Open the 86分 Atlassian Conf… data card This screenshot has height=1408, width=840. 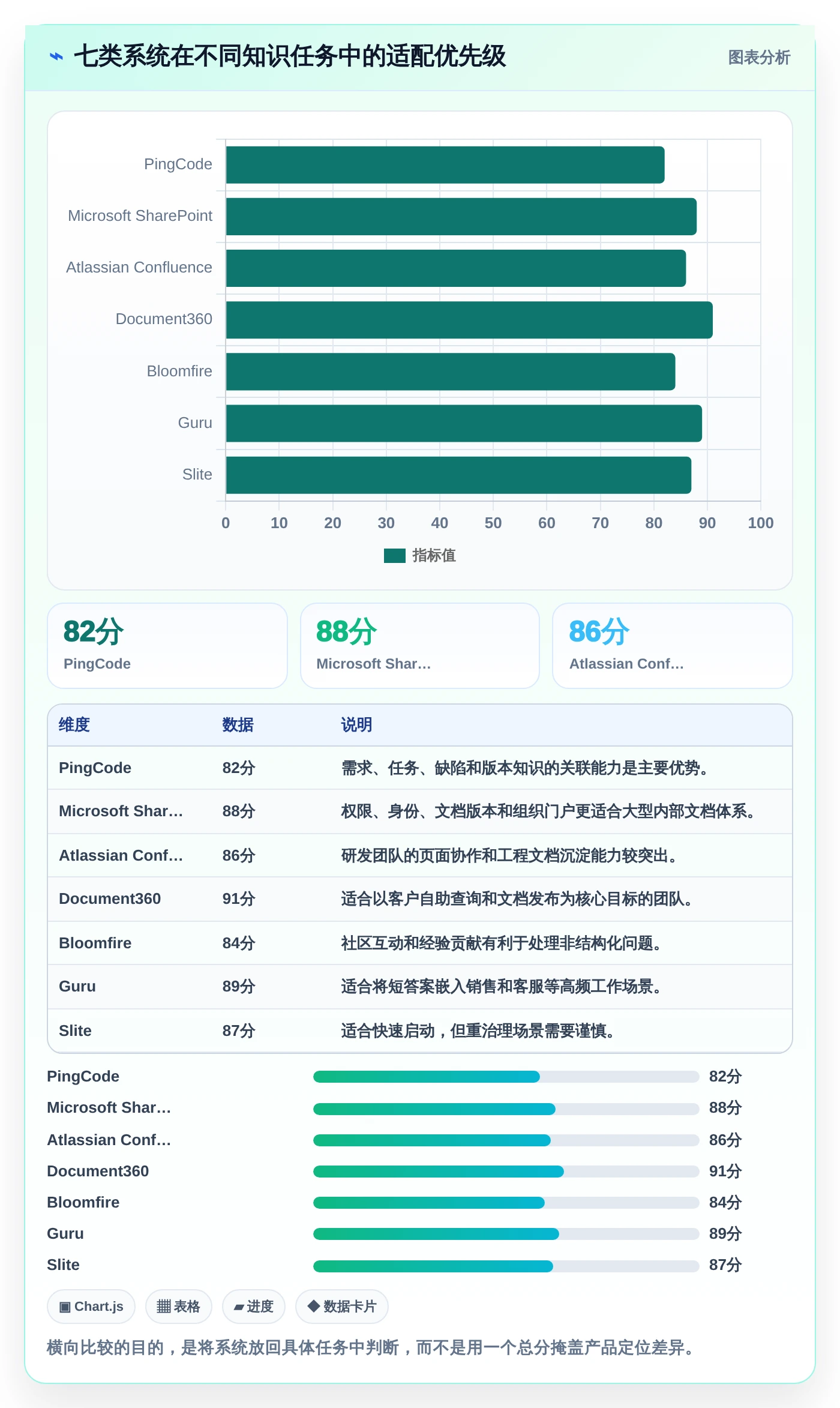click(673, 646)
